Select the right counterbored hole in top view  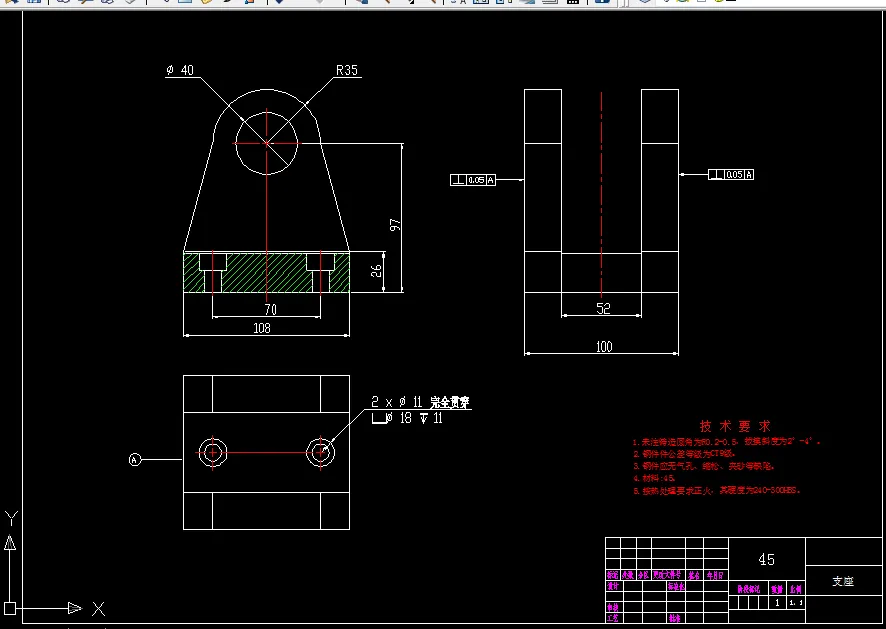point(320,453)
